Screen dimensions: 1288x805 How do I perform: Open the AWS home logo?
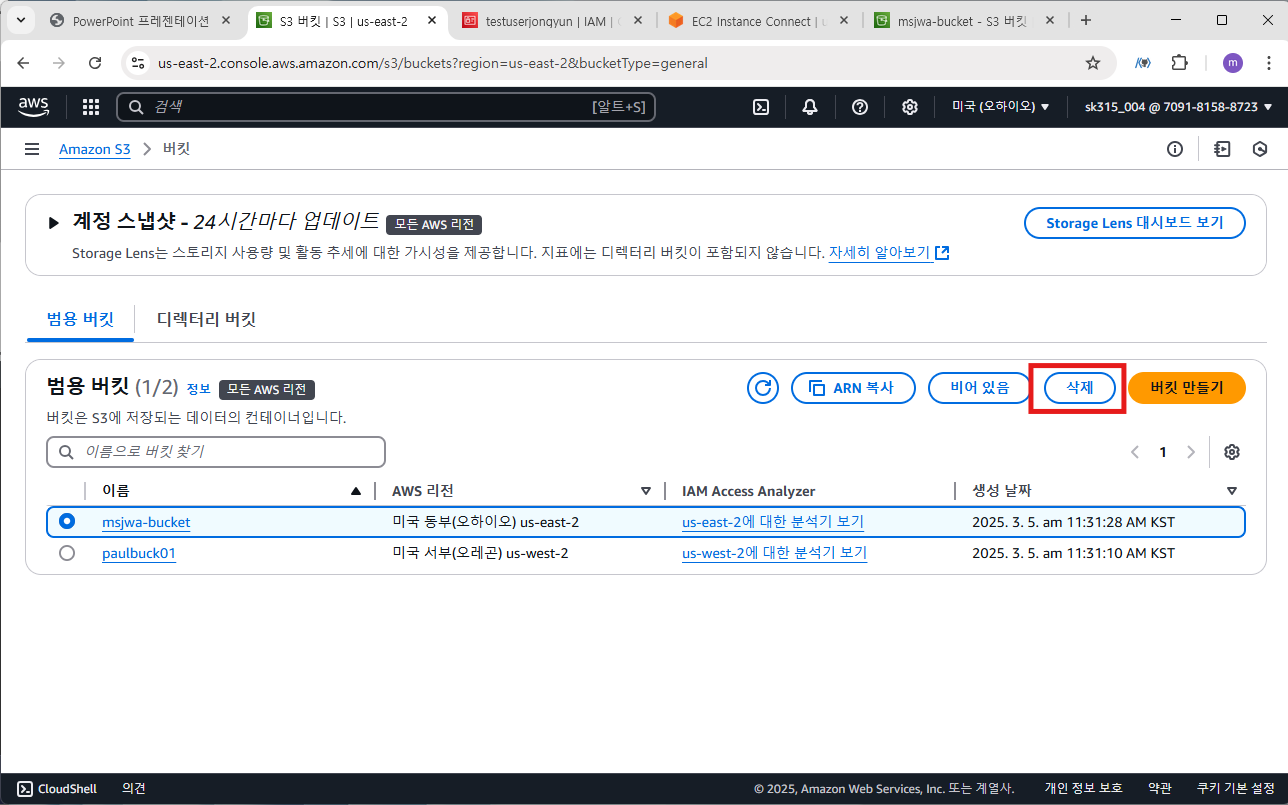click(x=33, y=107)
